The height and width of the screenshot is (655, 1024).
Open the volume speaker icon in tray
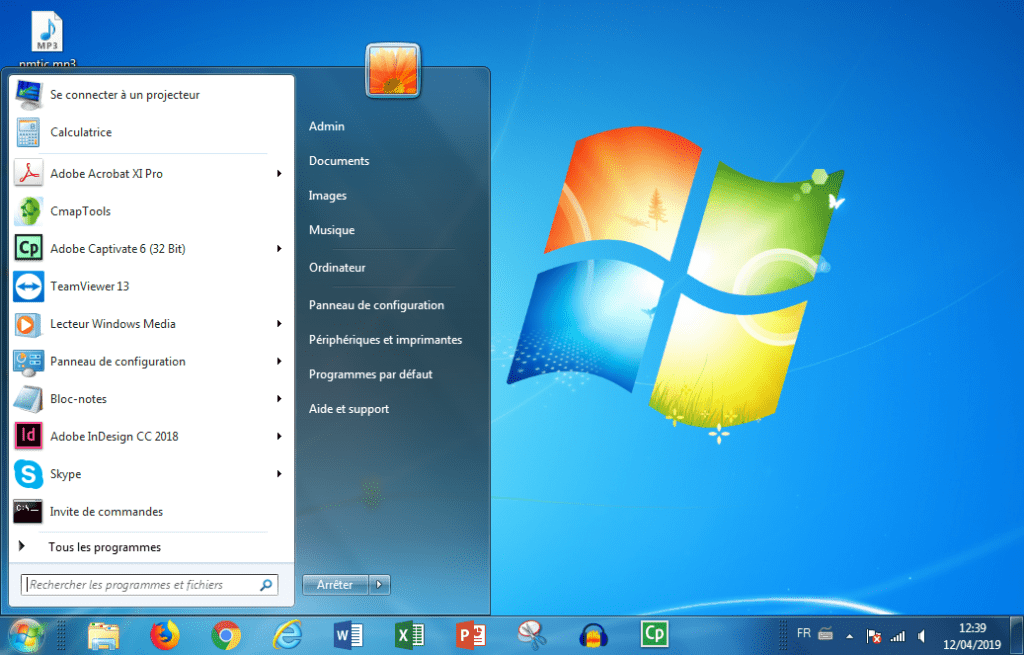pos(921,636)
